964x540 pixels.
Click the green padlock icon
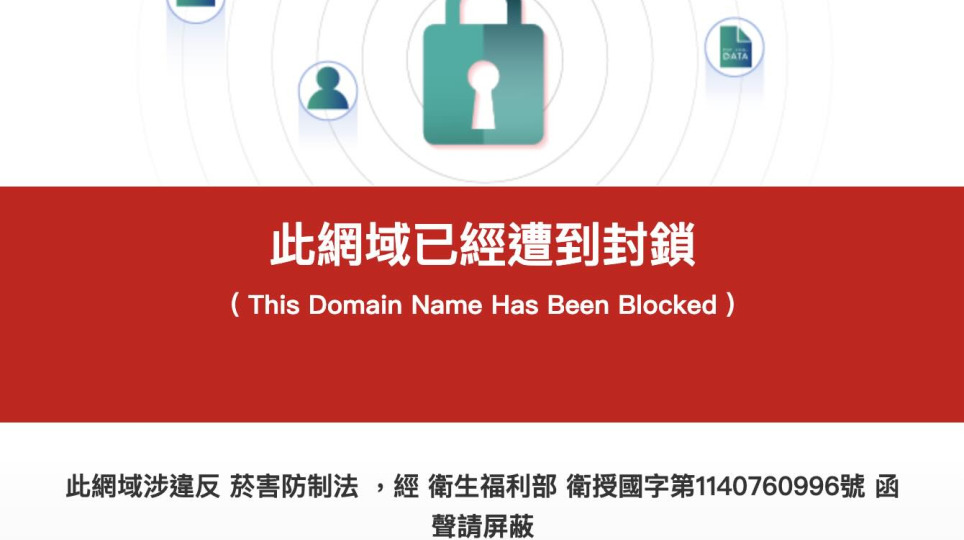coord(484,73)
